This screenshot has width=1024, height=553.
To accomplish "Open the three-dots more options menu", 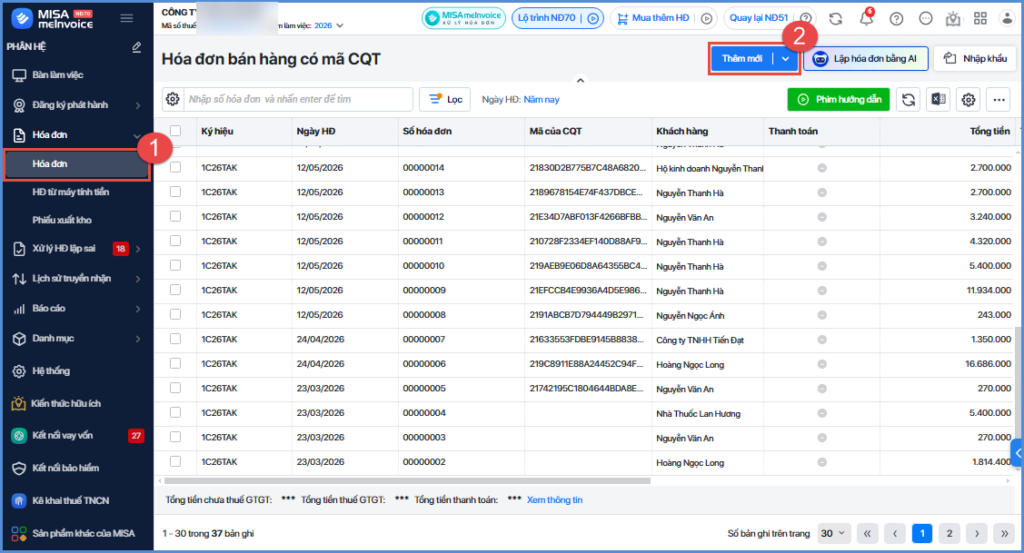I will click(999, 99).
